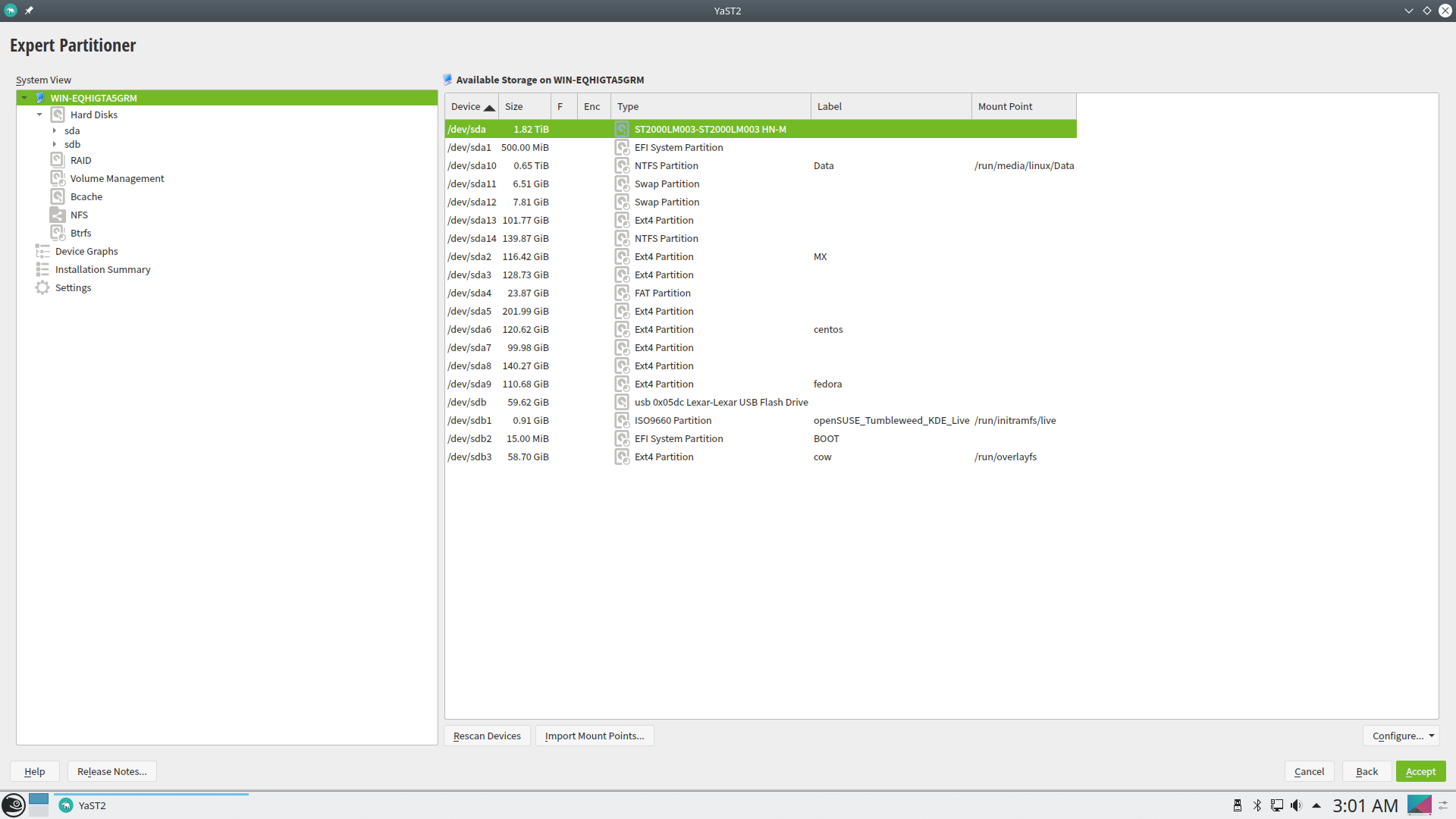1456x819 pixels.
Task: Click the NFS share icon
Action: pyautogui.click(x=58, y=215)
